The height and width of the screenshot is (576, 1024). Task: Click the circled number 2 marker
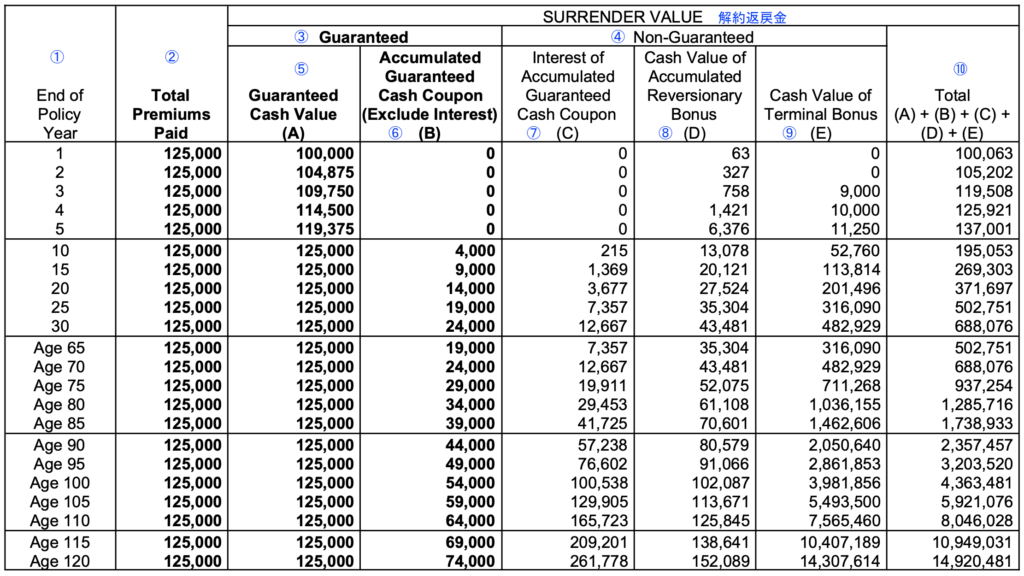click(171, 57)
